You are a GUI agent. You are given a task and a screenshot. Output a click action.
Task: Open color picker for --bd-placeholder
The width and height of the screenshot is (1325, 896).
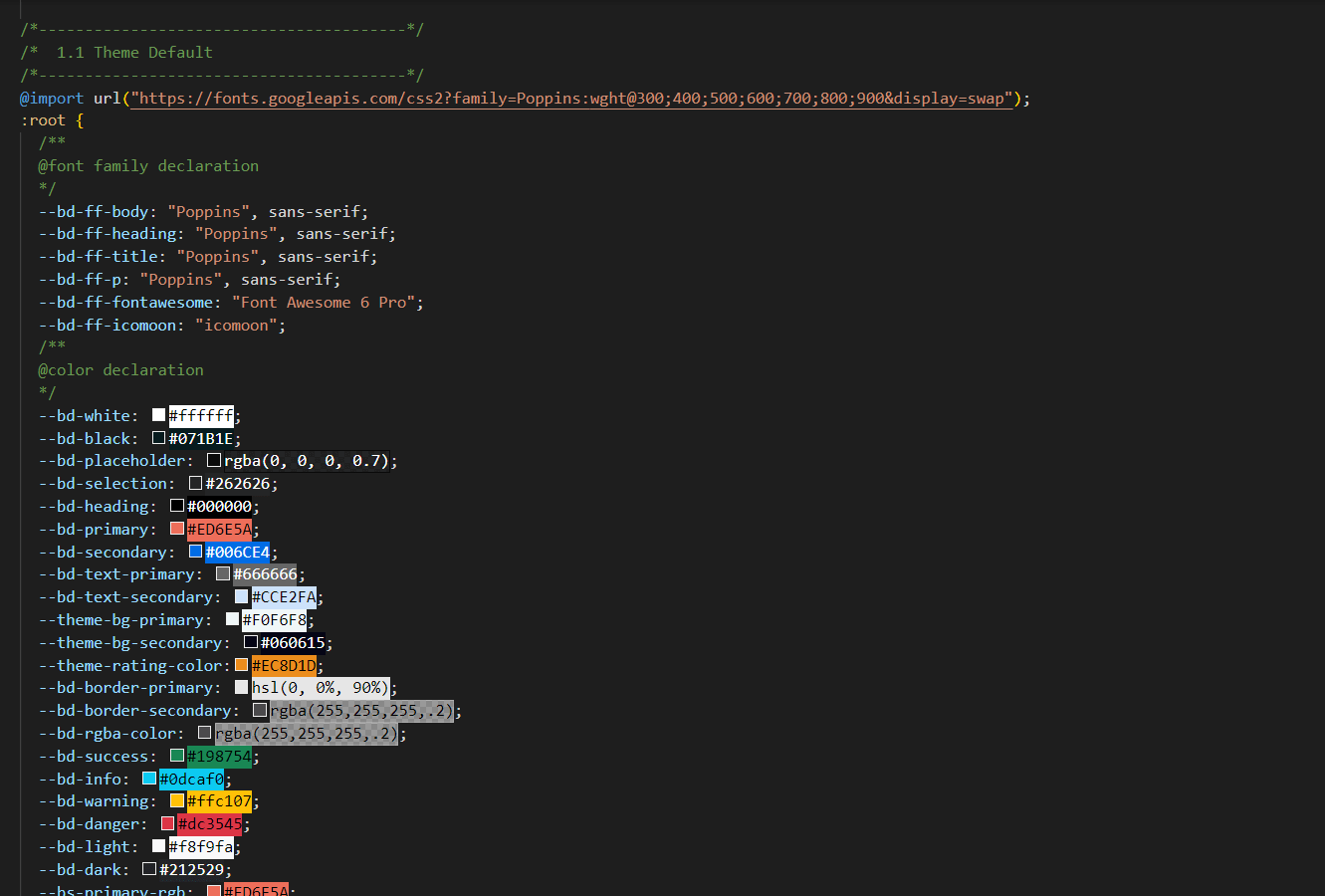point(214,461)
